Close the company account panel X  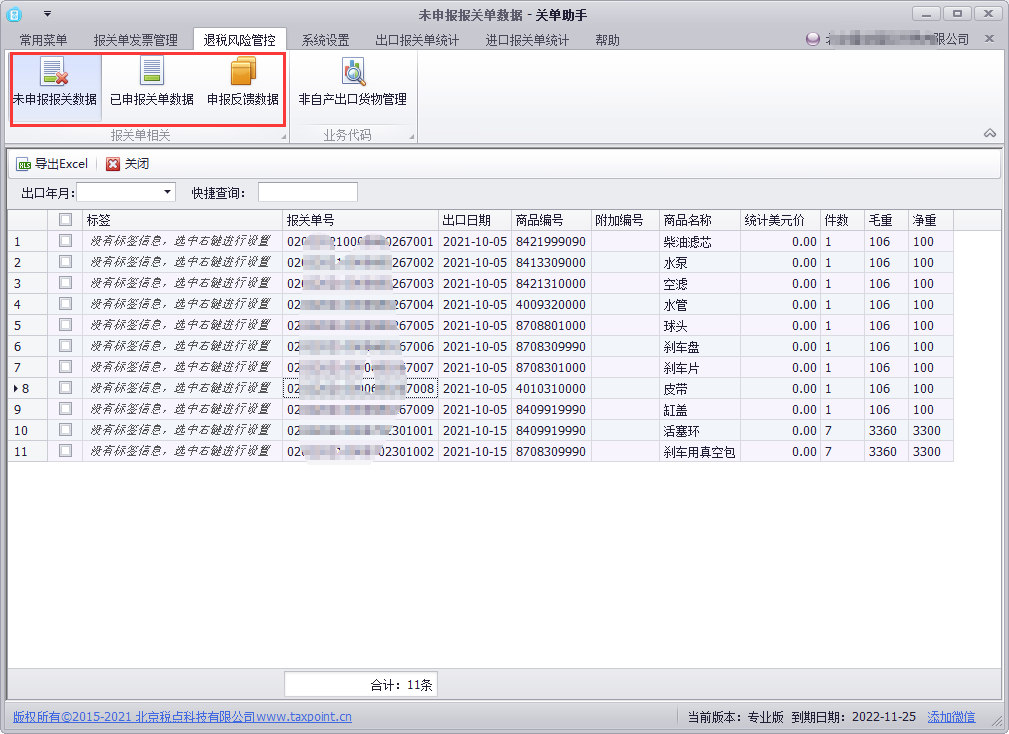tap(990, 39)
